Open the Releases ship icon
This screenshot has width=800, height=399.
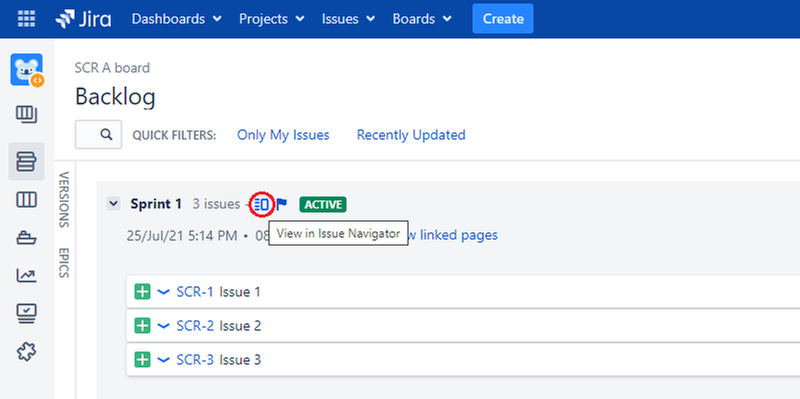pos(27,237)
